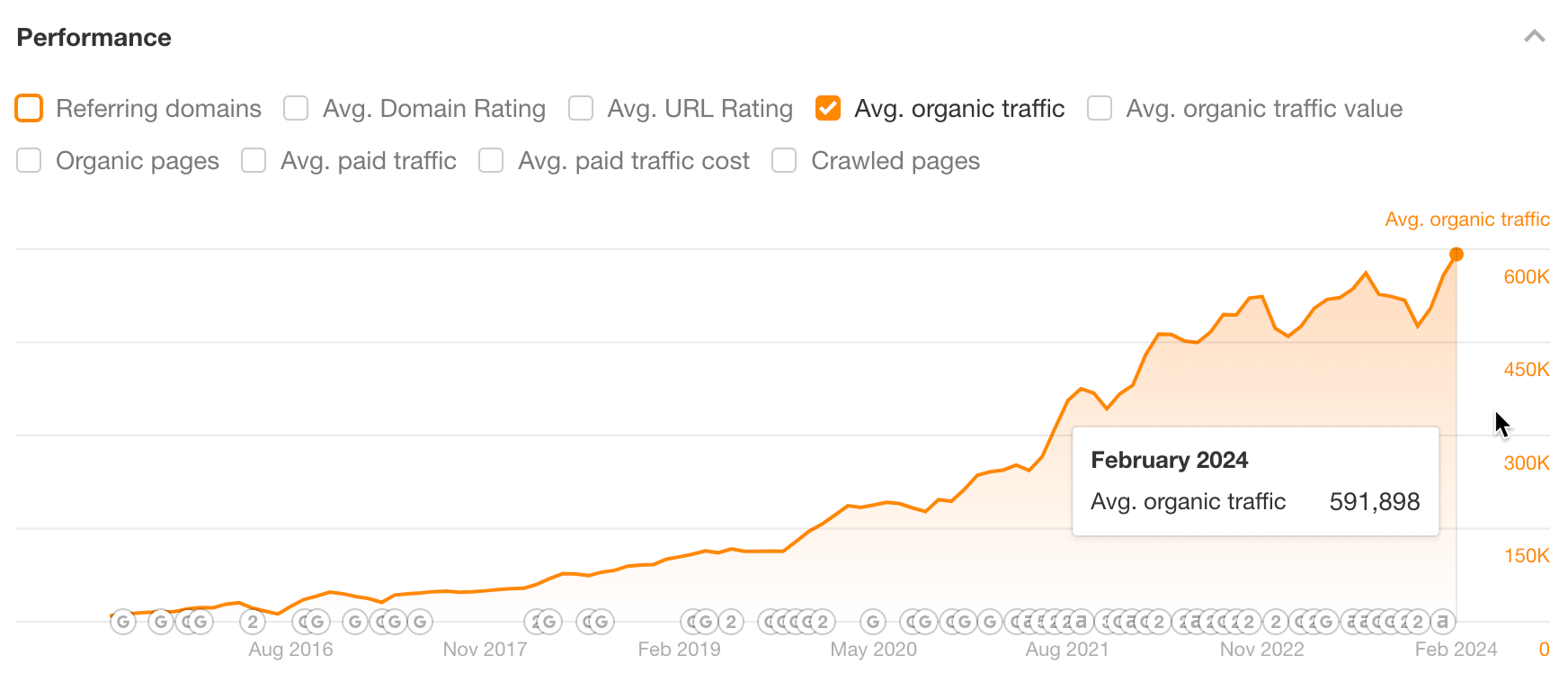The width and height of the screenshot is (1568, 673).
Task: Disable the Avg. organic traffic metric
Action: 828,108
